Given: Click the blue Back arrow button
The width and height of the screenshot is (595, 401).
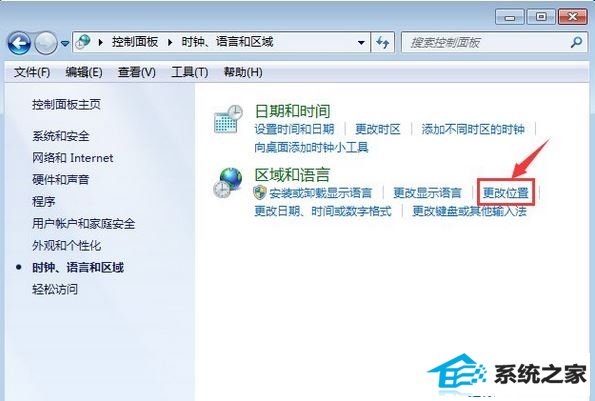Looking at the screenshot, I should 19,43.
